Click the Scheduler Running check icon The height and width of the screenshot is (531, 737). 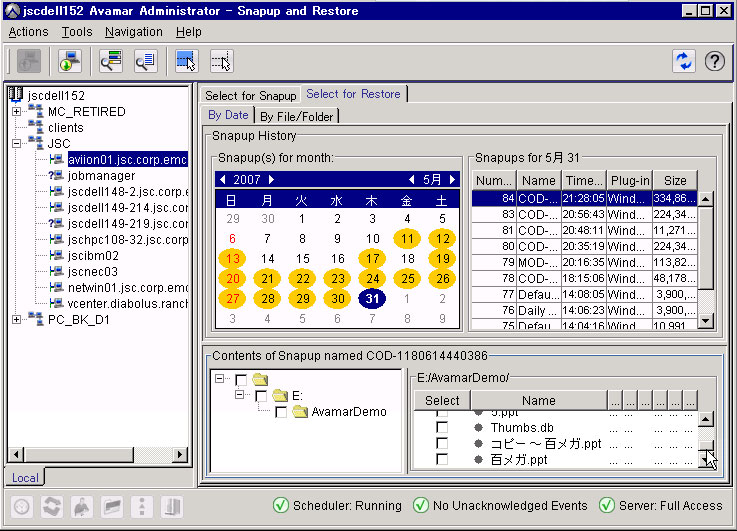tap(281, 506)
